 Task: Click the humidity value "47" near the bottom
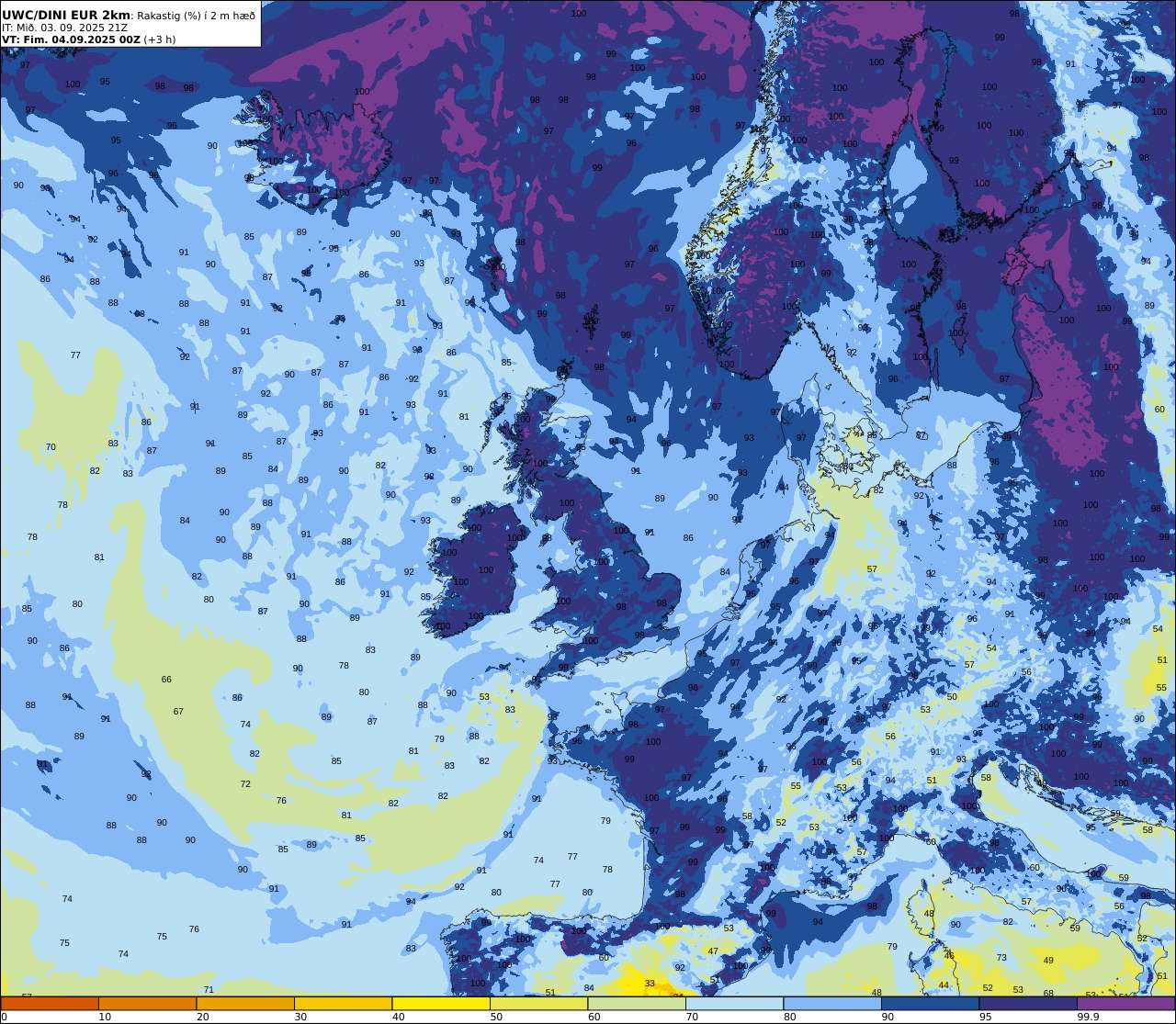click(713, 951)
